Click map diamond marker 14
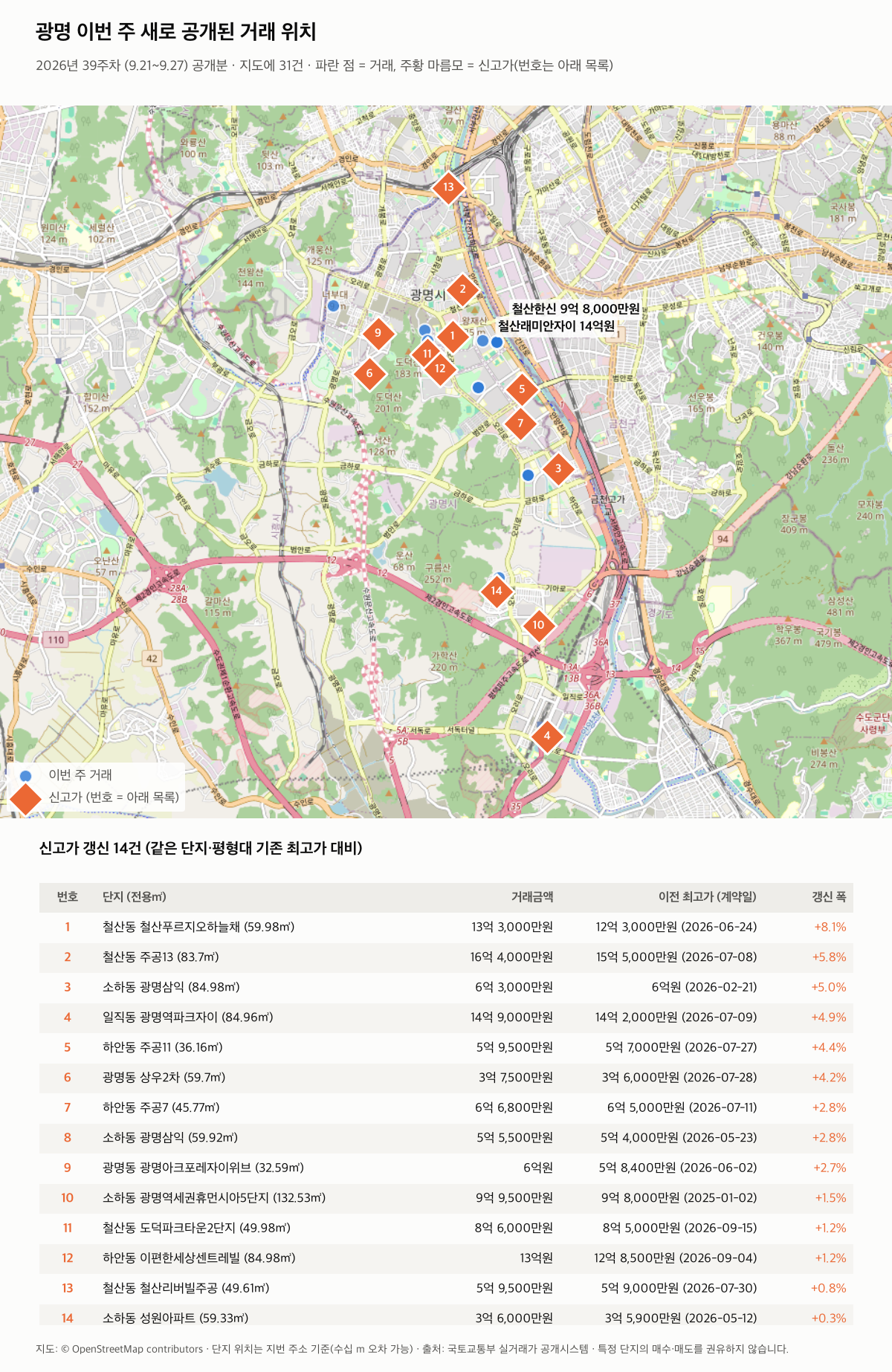Viewport: 892px width, 1372px height. [497, 591]
